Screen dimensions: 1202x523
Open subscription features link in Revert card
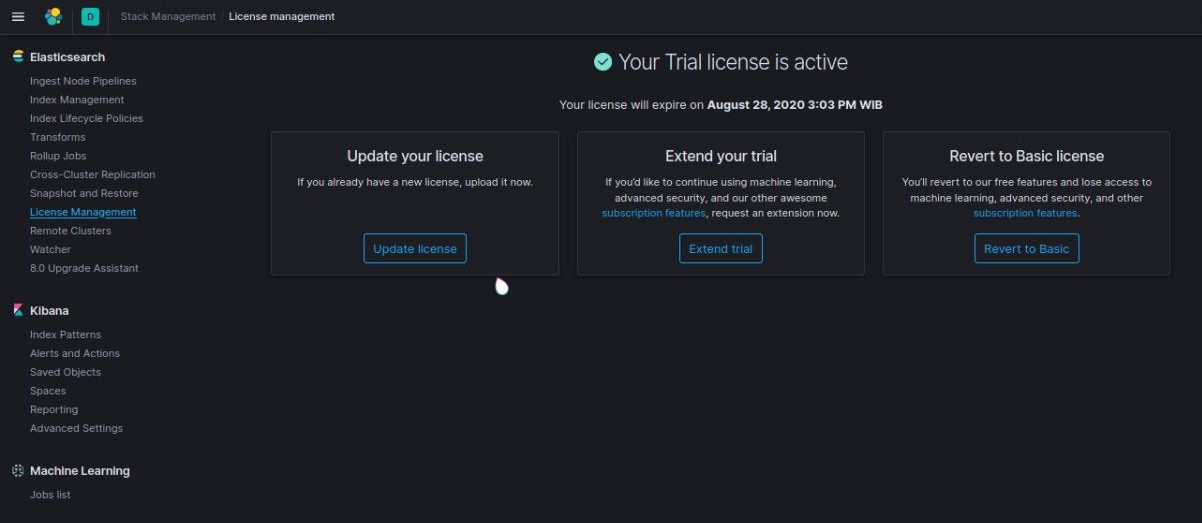[1025, 213]
